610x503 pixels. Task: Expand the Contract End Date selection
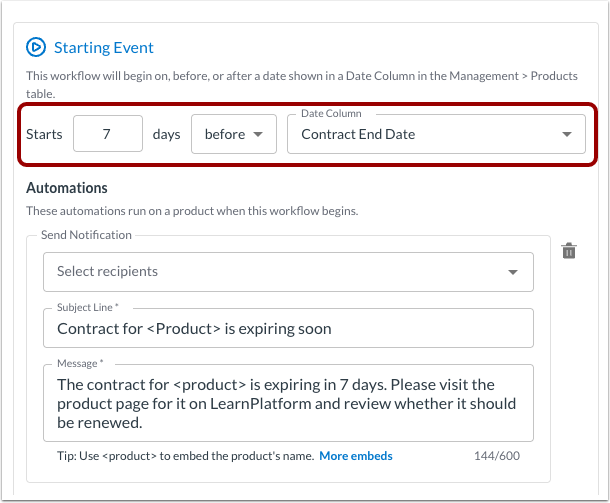tap(420, 134)
